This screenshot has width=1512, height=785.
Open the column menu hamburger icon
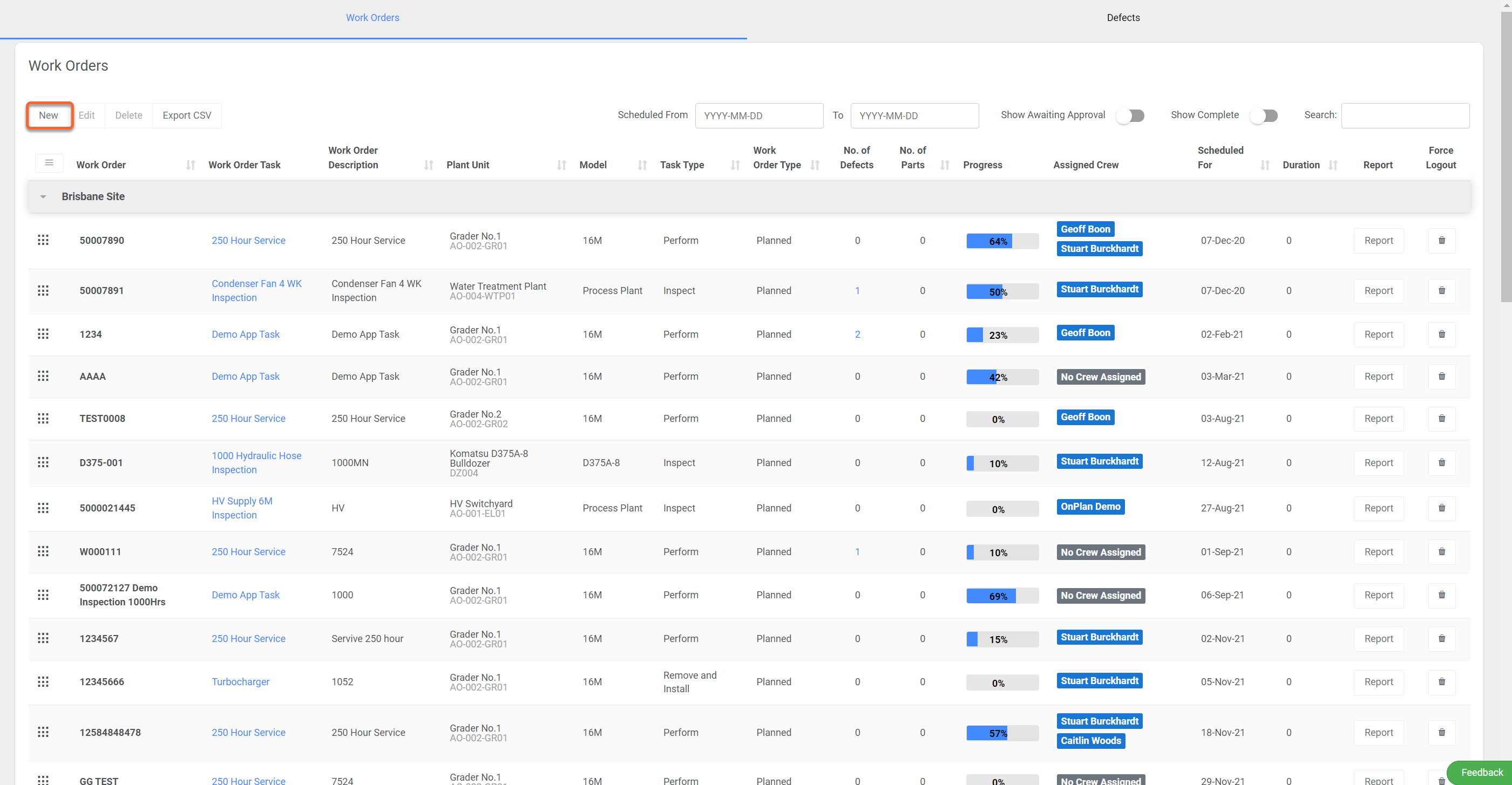pos(49,162)
